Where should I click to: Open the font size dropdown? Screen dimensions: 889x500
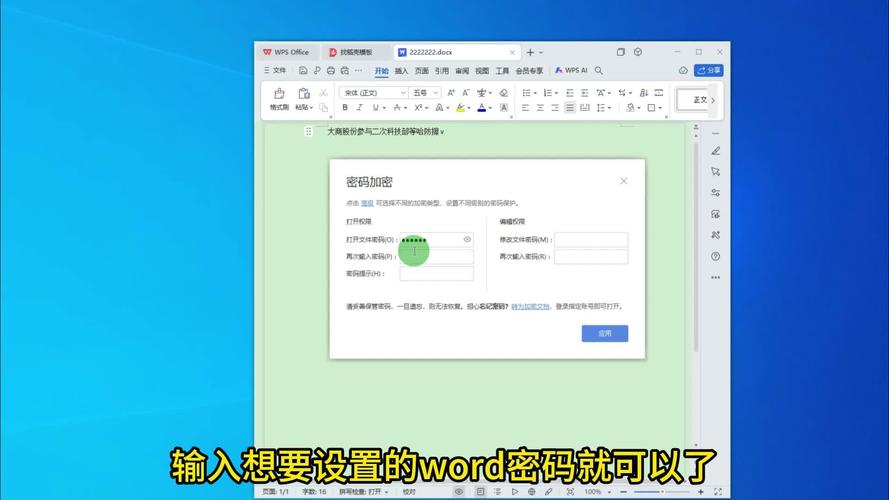[x=436, y=92]
